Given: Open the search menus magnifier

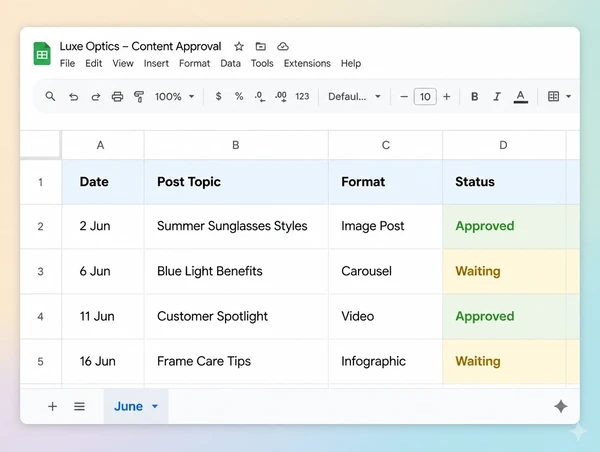Looking at the screenshot, I should [50, 96].
